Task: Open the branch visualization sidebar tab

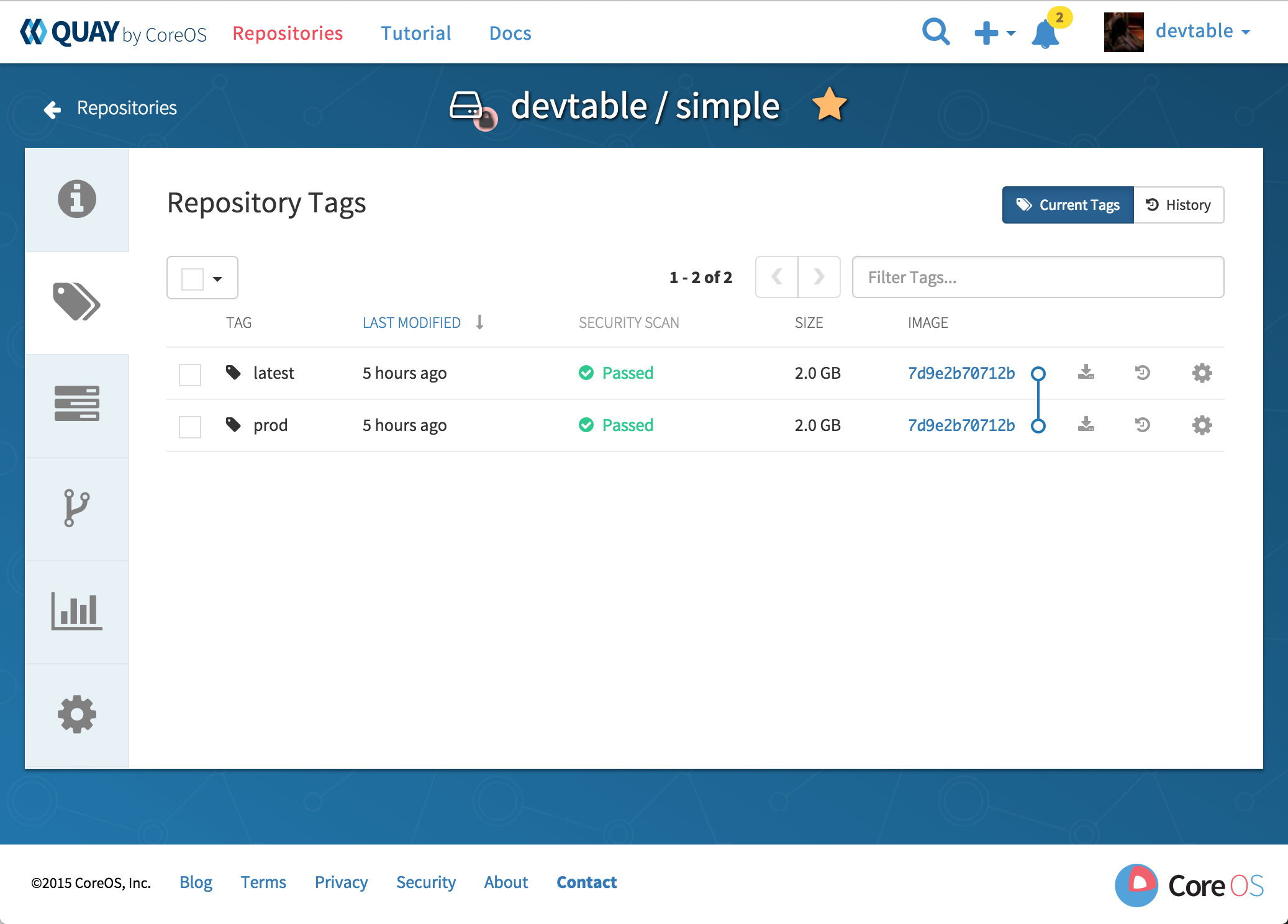Action: click(x=77, y=508)
